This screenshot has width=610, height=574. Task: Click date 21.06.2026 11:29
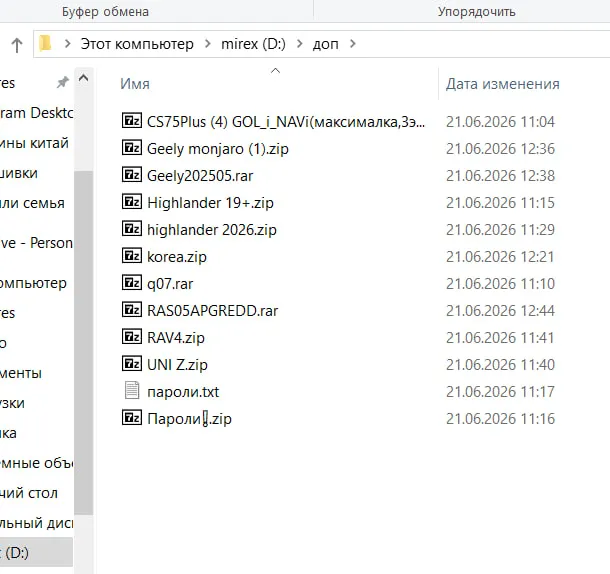pyautogui.click(x=500, y=230)
